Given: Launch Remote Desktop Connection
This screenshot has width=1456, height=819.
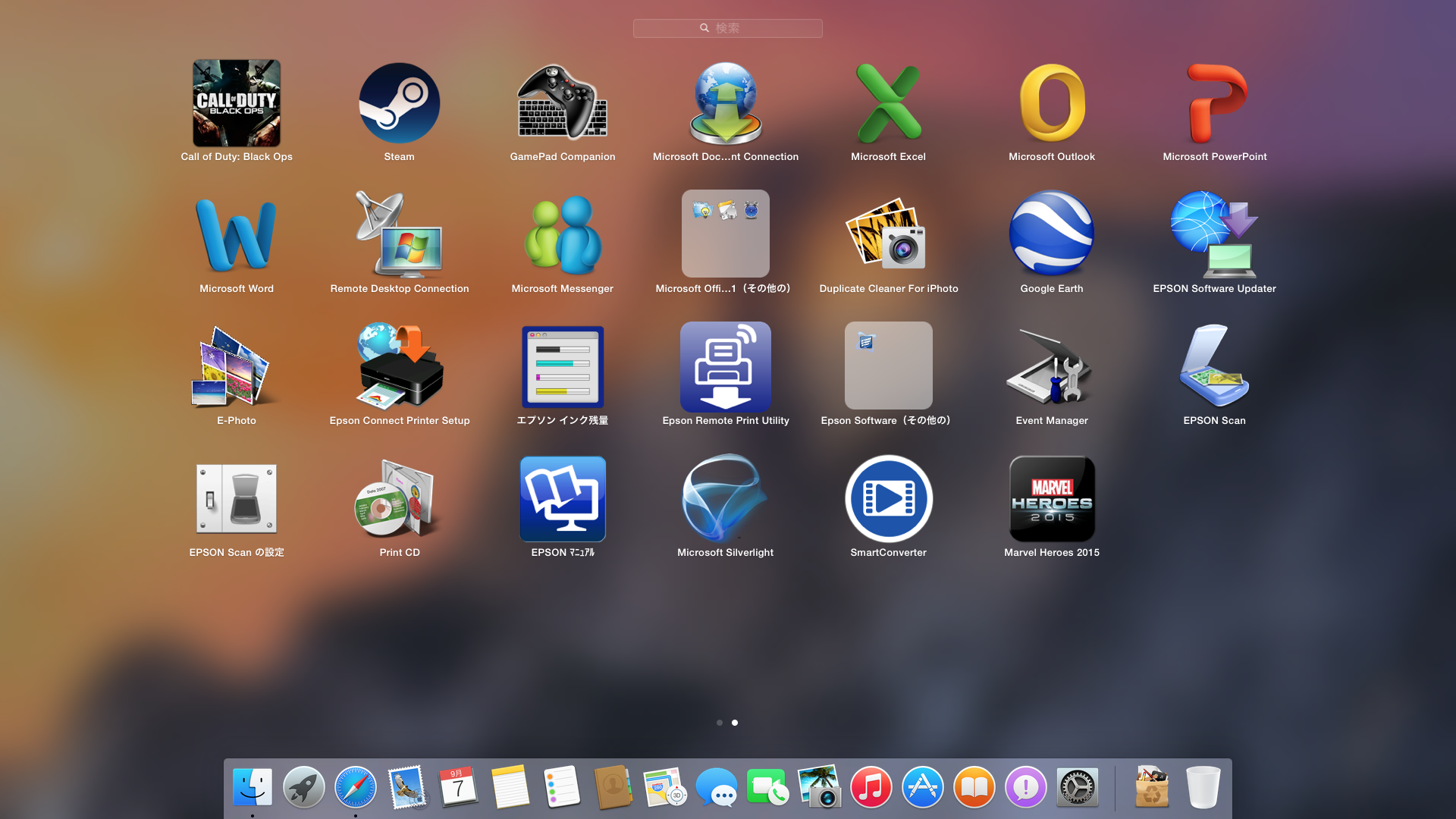Looking at the screenshot, I should (399, 234).
